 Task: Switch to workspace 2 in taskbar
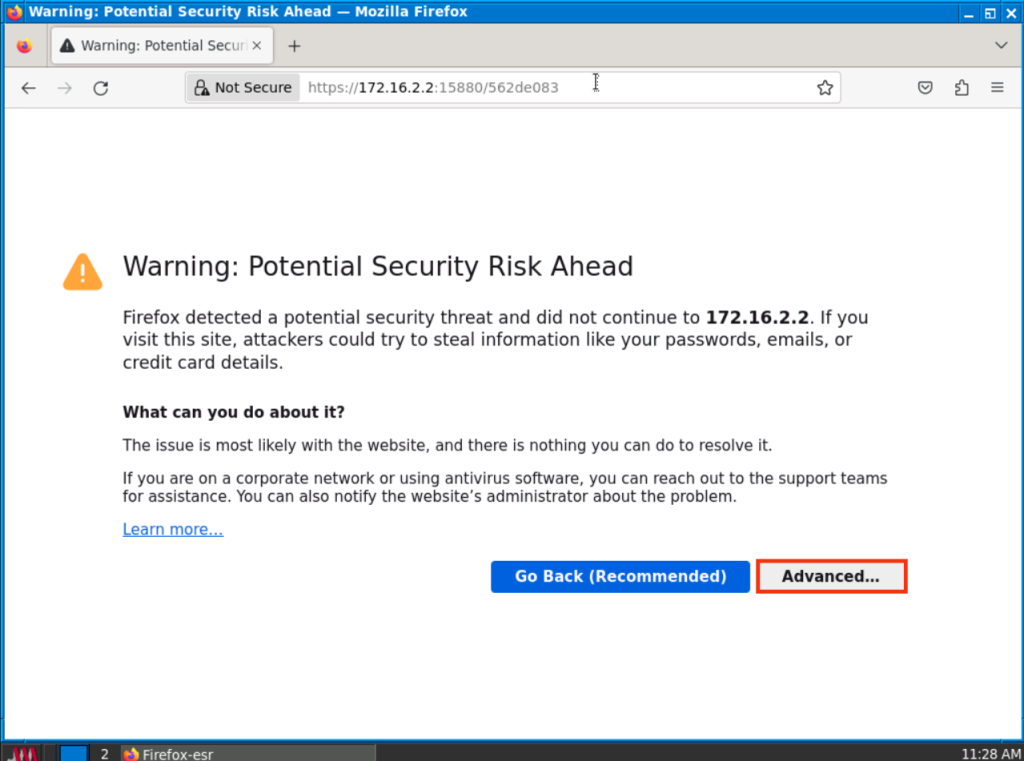104,754
